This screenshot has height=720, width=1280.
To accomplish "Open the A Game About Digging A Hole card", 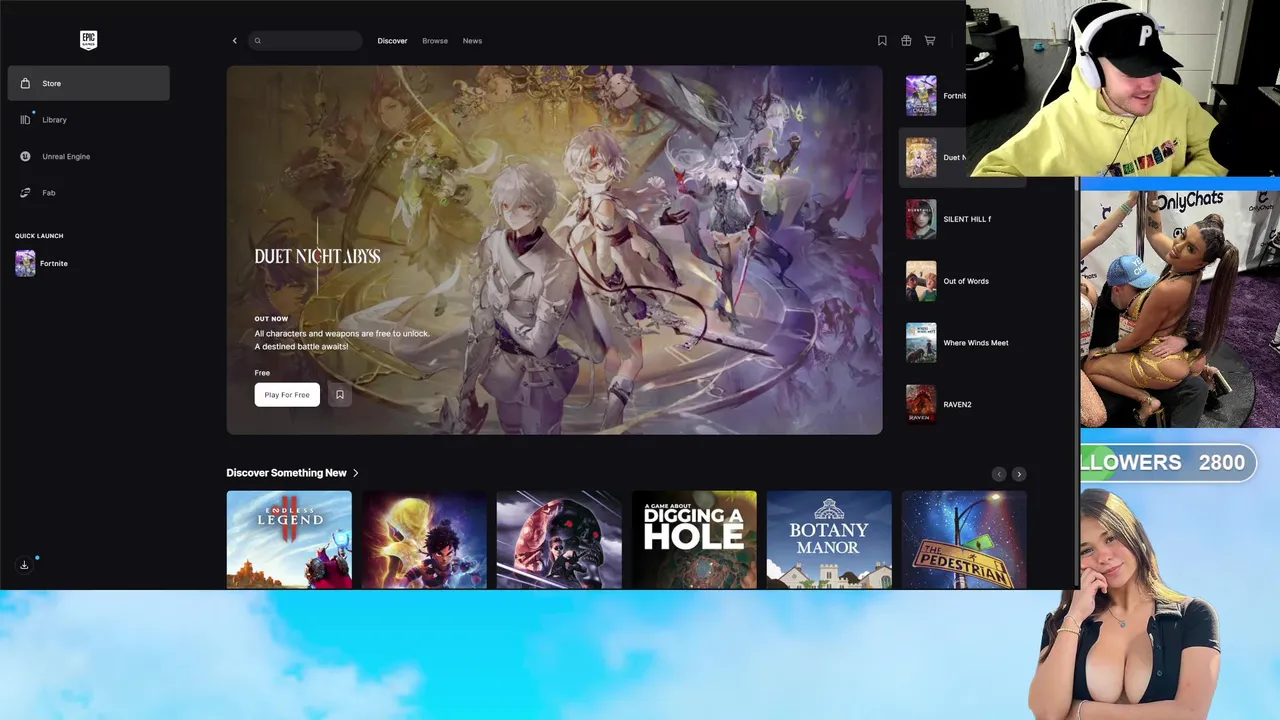I will [694, 540].
